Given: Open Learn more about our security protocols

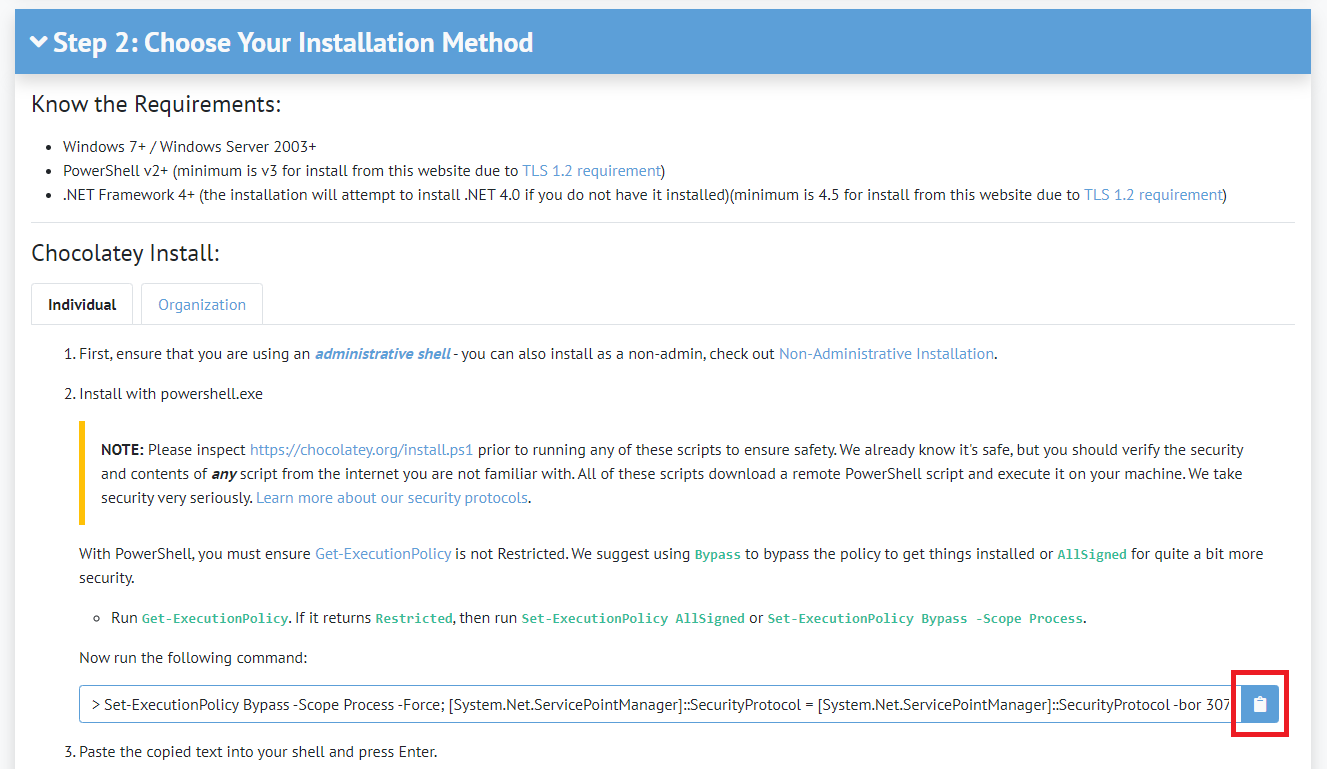Looking at the screenshot, I should [392, 497].
